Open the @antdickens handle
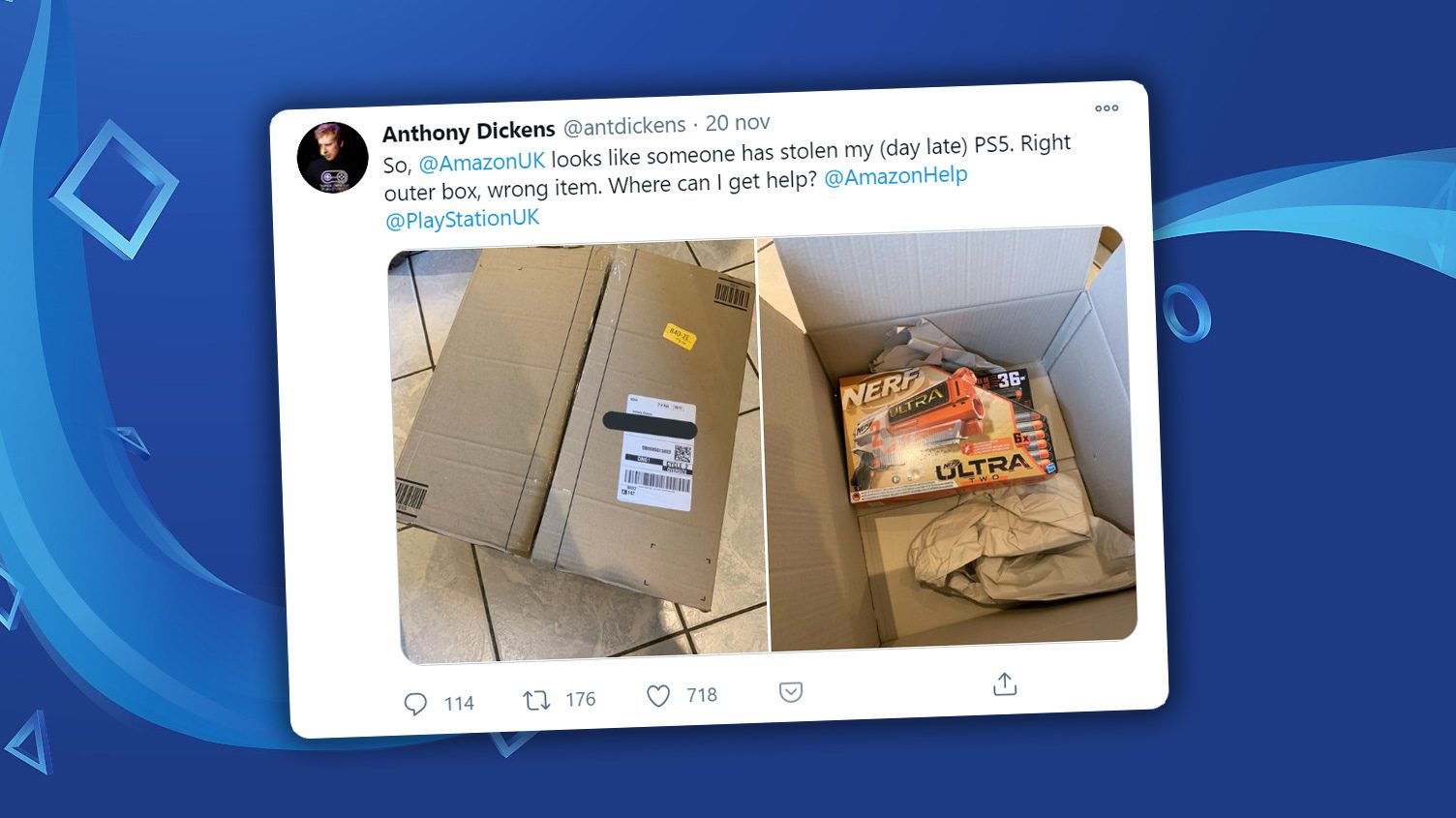The height and width of the screenshot is (818, 1456). pos(624,126)
